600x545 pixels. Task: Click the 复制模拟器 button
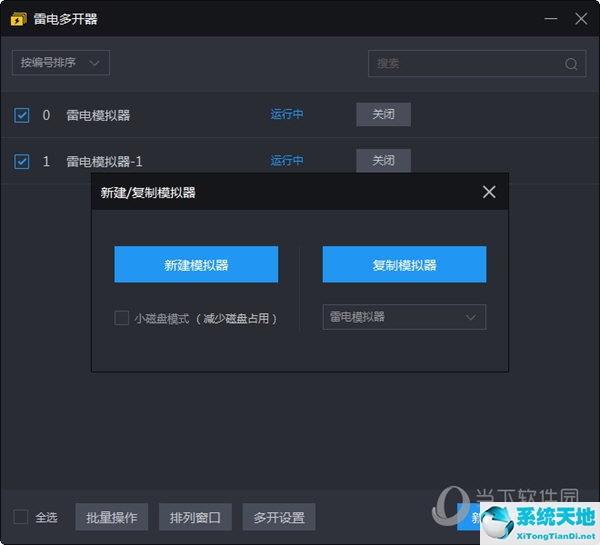pyautogui.click(x=404, y=264)
